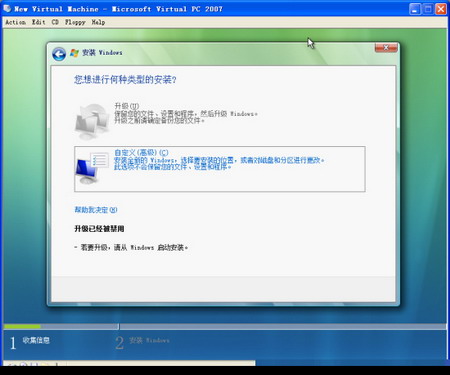450x375 pixels.
Task: Click step 2 安装 Windows label
Action: click(x=149, y=340)
